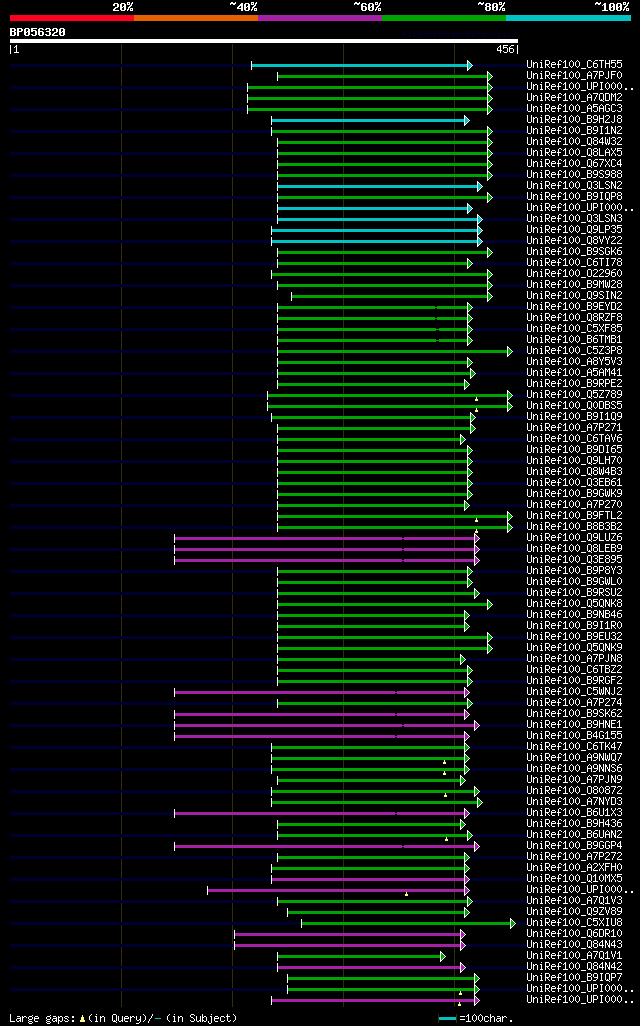Select hit label UniRef100_Q84N42

[x=575, y=966]
